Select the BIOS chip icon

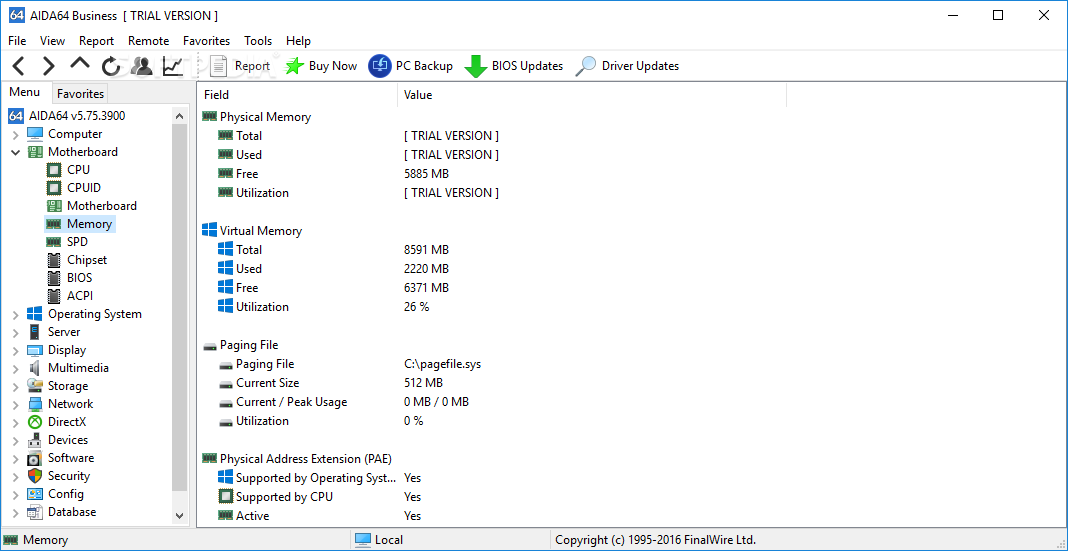click(54, 278)
